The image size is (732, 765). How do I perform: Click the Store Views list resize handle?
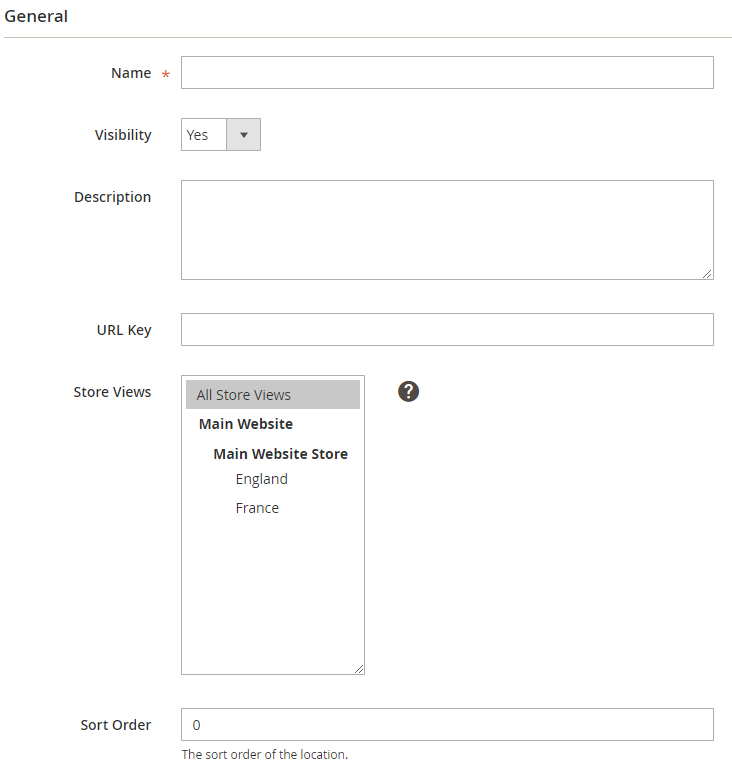point(358,668)
